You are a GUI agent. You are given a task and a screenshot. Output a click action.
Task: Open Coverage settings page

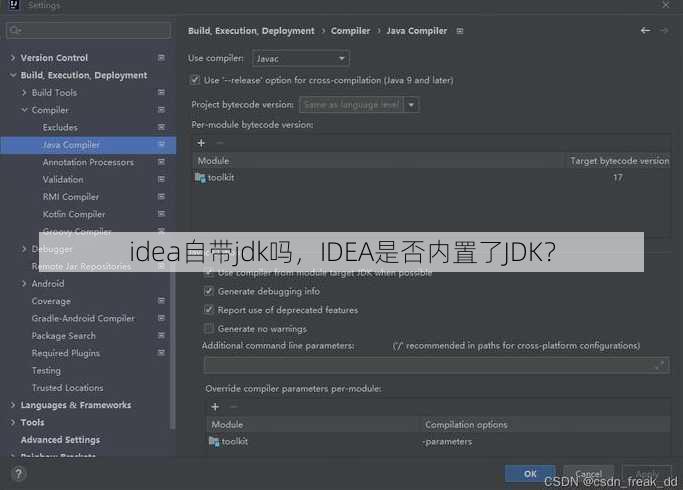pyautogui.click(x=51, y=301)
